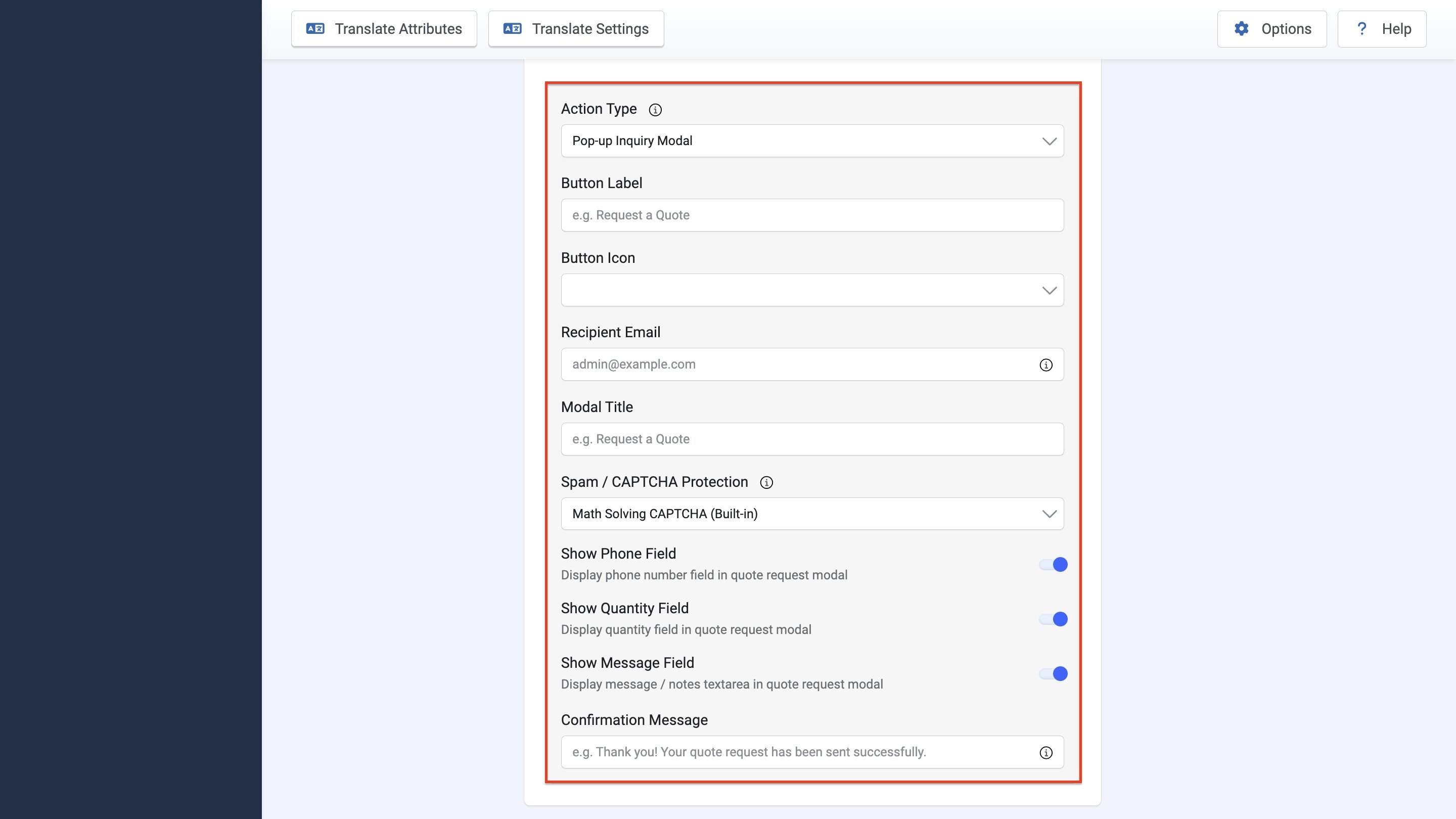Open the Translate Settings button
Image resolution: width=1456 pixels, height=819 pixels.
(x=576, y=29)
